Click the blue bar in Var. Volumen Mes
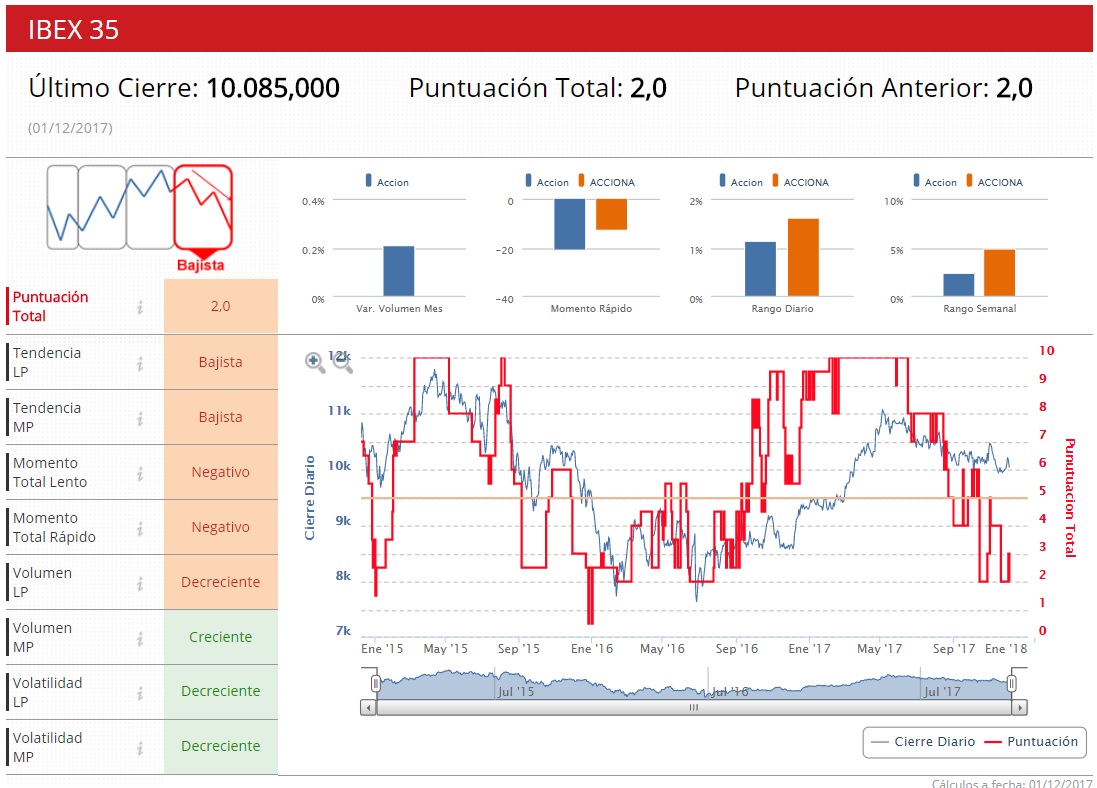This screenshot has height=788, width=1097. click(399, 271)
